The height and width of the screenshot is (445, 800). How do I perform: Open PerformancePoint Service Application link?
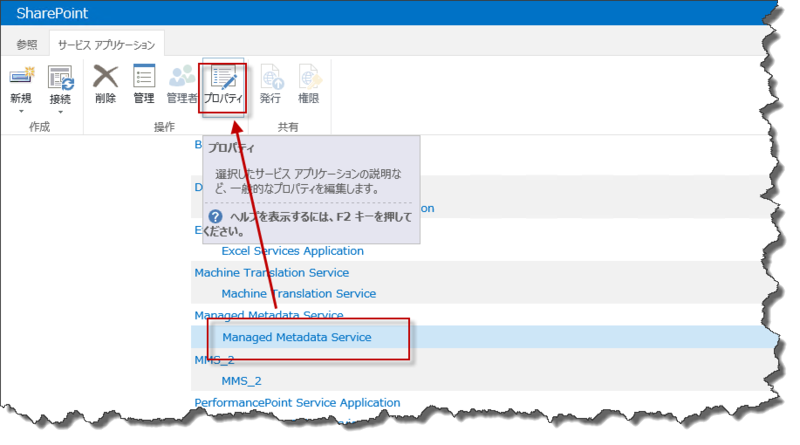coord(297,403)
